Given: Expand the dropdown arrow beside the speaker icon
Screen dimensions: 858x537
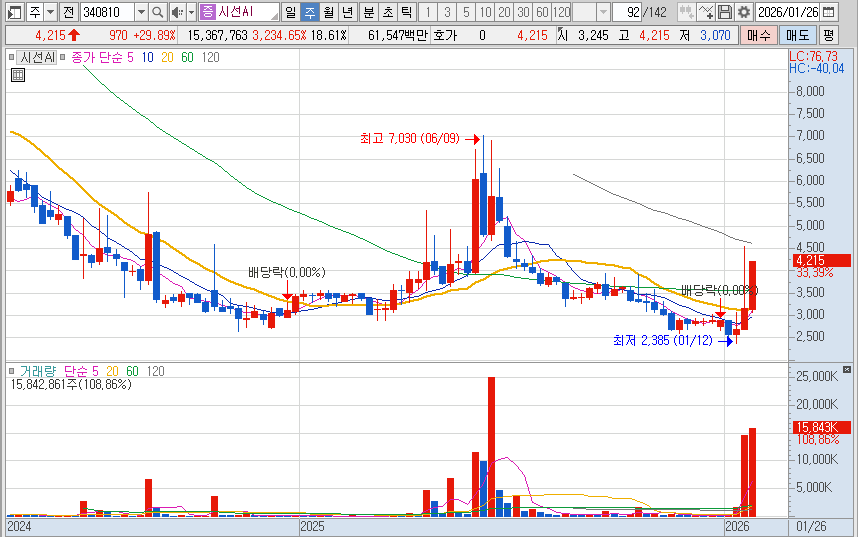Looking at the screenshot, I should [x=191, y=11].
